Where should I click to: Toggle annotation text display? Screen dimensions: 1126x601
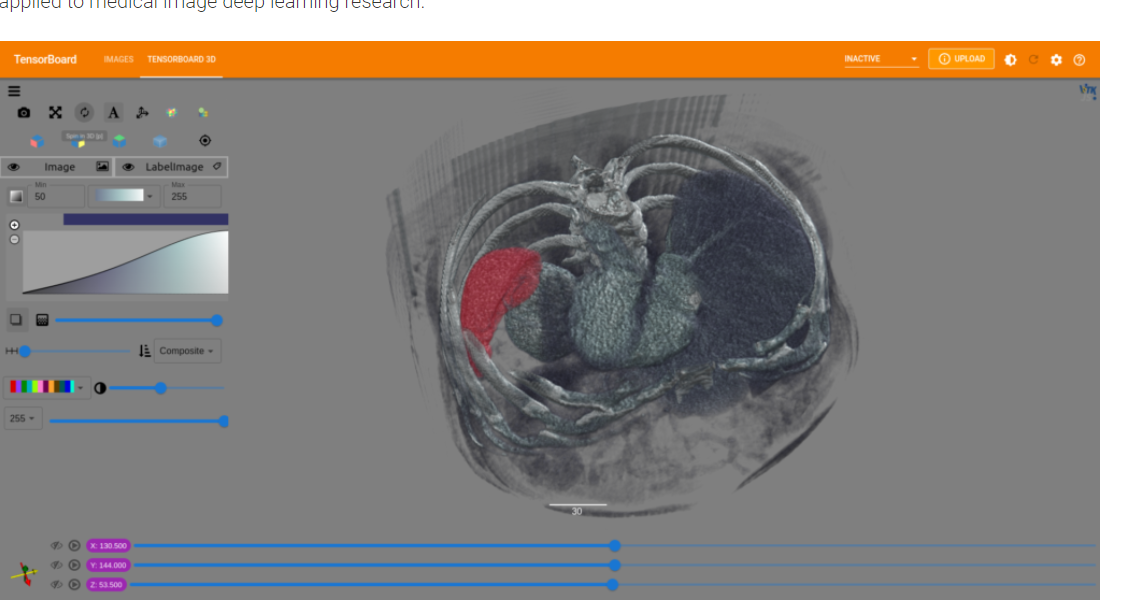pyautogui.click(x=113, y=112)
